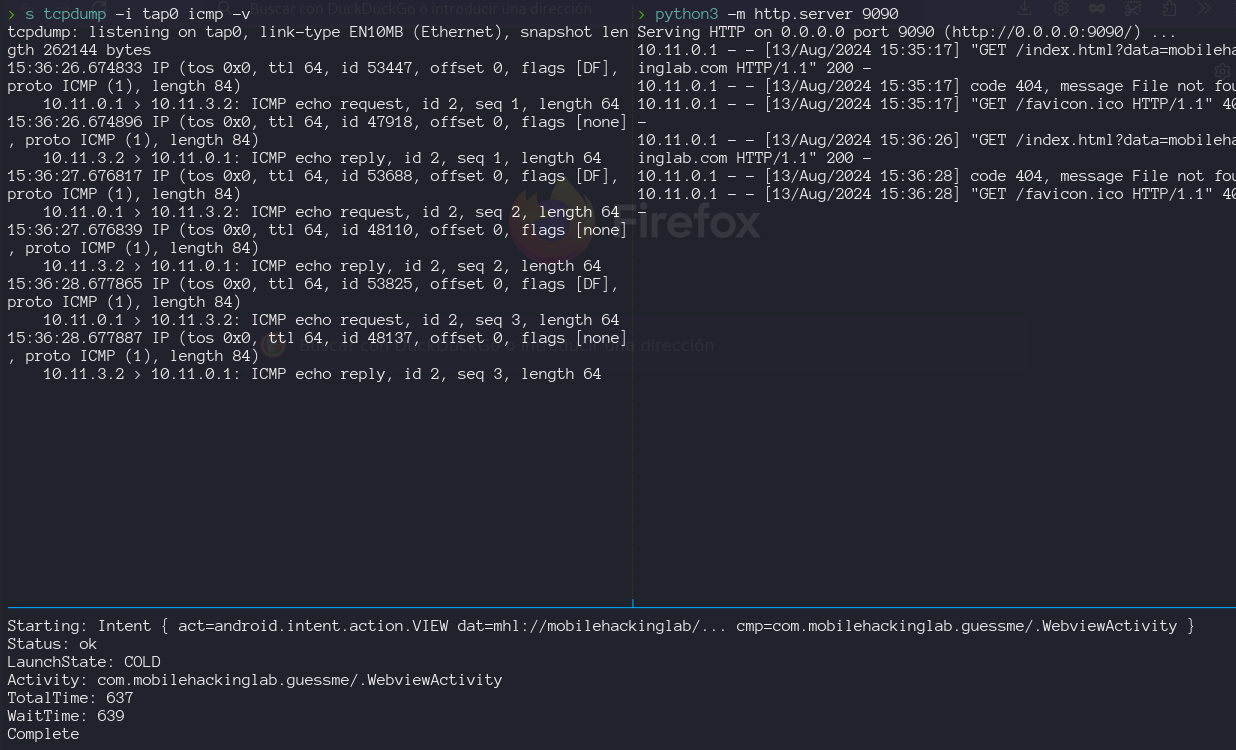The height and width of the screenshot is (750, 1236).
Task: Click the center DuckDuckGo search box
Action: (x=640, y=346)
